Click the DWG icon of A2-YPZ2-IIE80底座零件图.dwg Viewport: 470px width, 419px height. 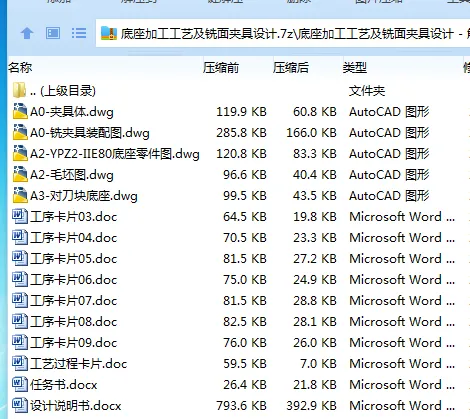(20, 153)
